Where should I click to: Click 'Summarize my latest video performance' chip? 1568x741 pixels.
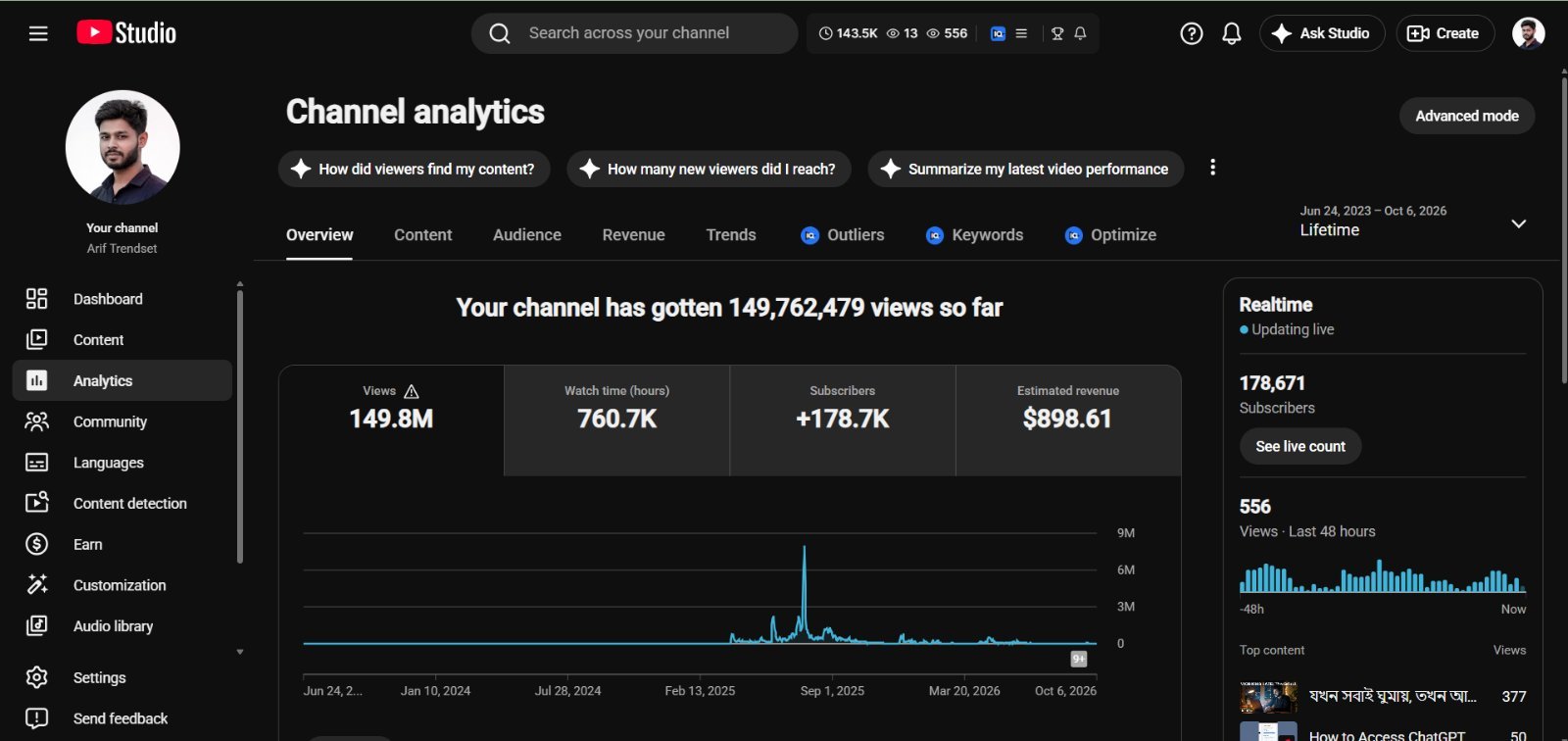pos(1025,169)
